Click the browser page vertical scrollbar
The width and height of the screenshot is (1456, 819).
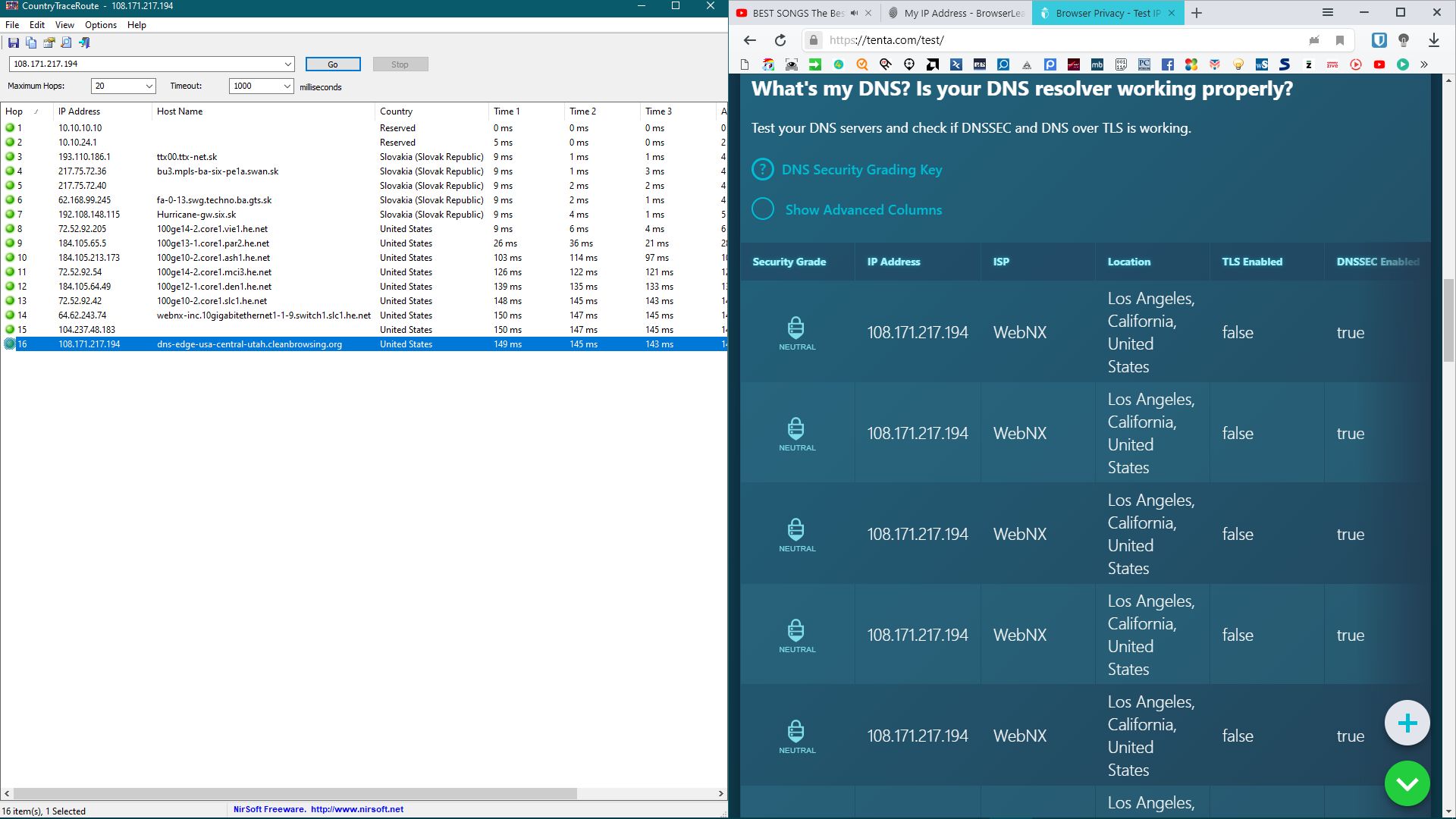coord(1448,321)
